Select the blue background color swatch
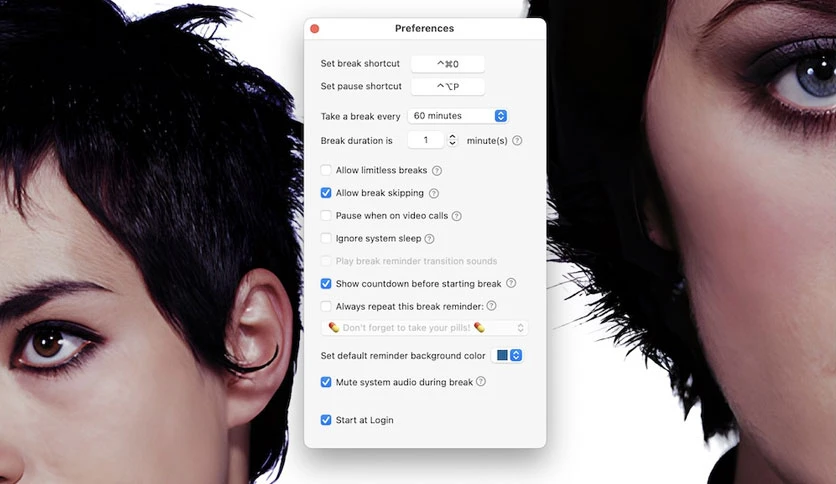 (502, 355)
